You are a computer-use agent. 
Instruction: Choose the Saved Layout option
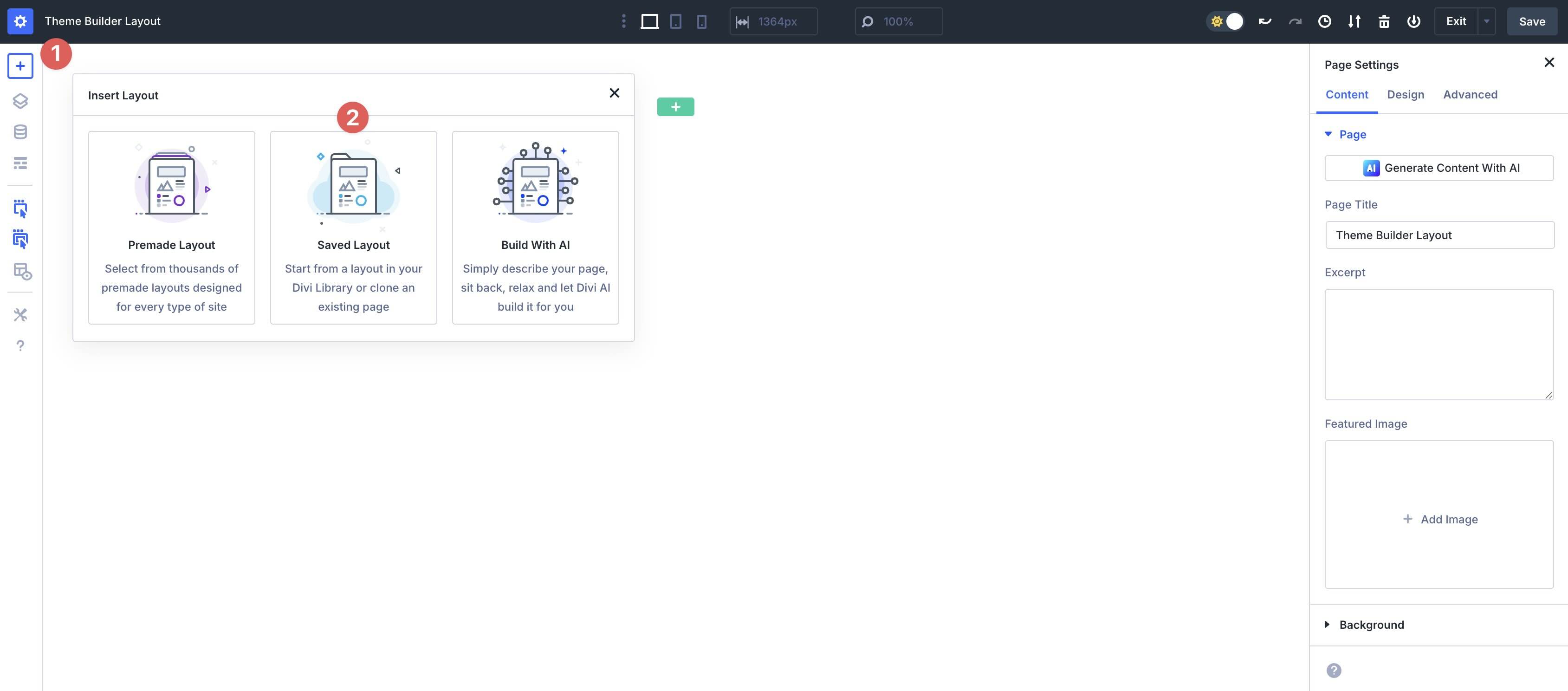[353, 228]
